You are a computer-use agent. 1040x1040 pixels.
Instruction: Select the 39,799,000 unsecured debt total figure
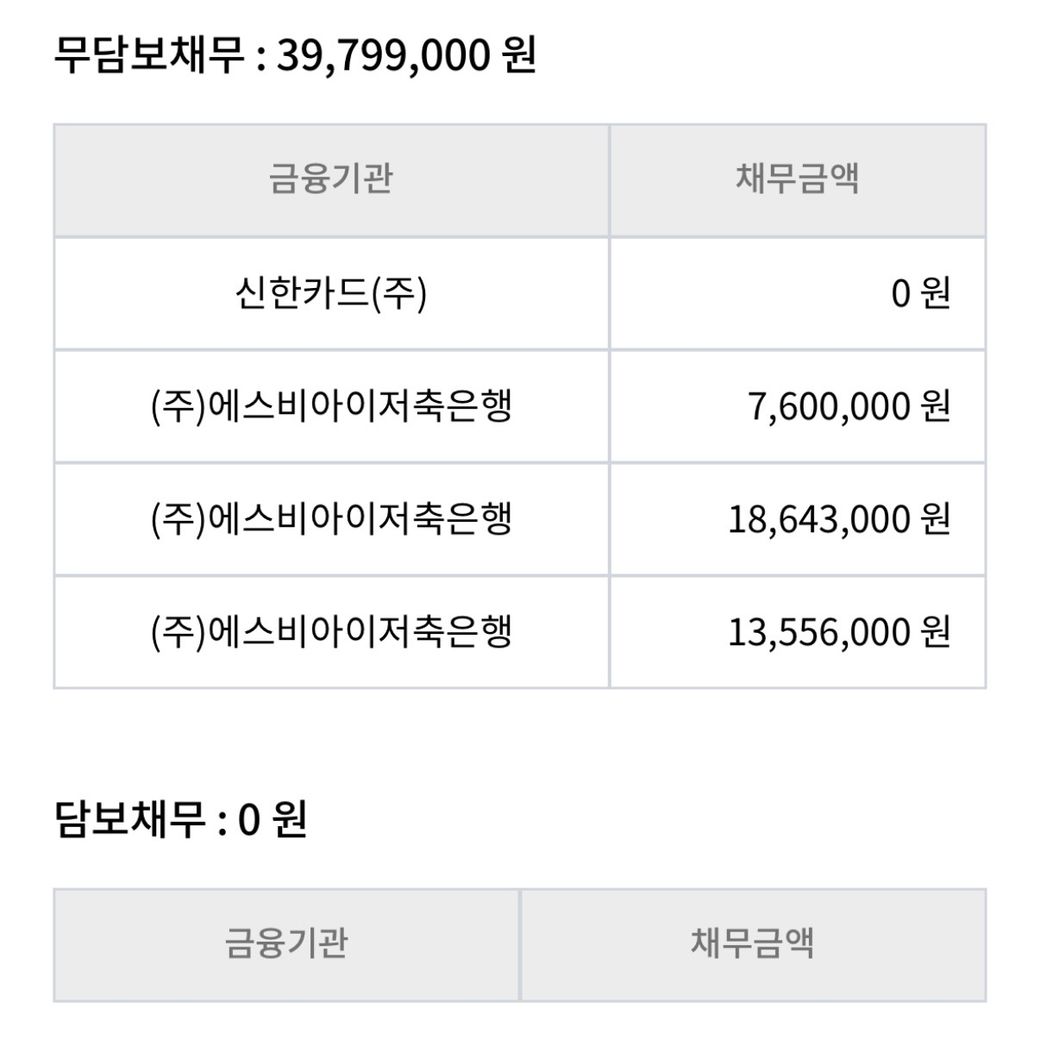click(x=384, y=55)
